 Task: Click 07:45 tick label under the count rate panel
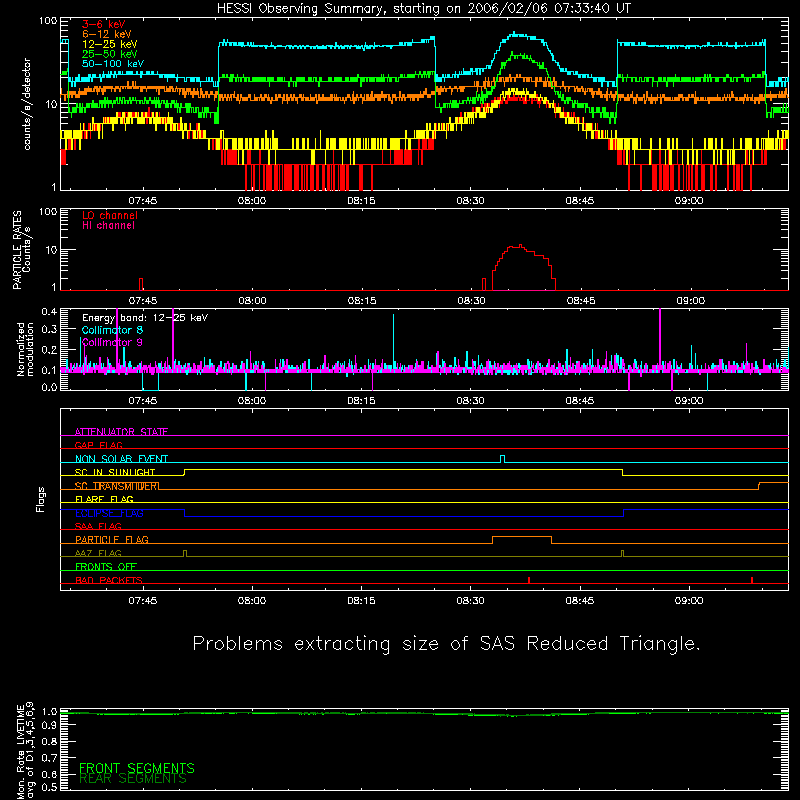point(143,201)
